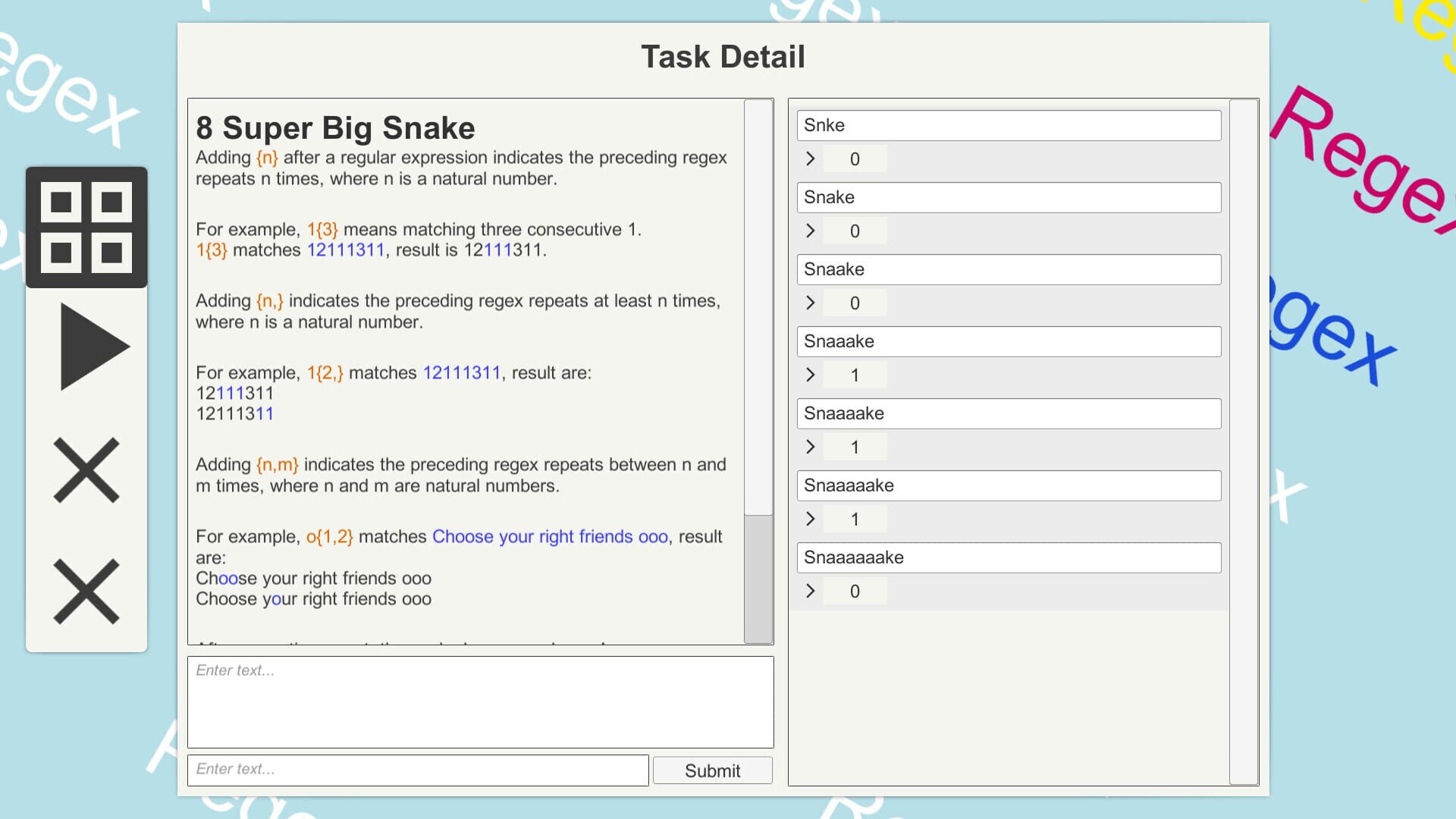The image size is (1456, 819).
Task: Click the match count "1" beside Snaaake
Action: click(855, 375)
